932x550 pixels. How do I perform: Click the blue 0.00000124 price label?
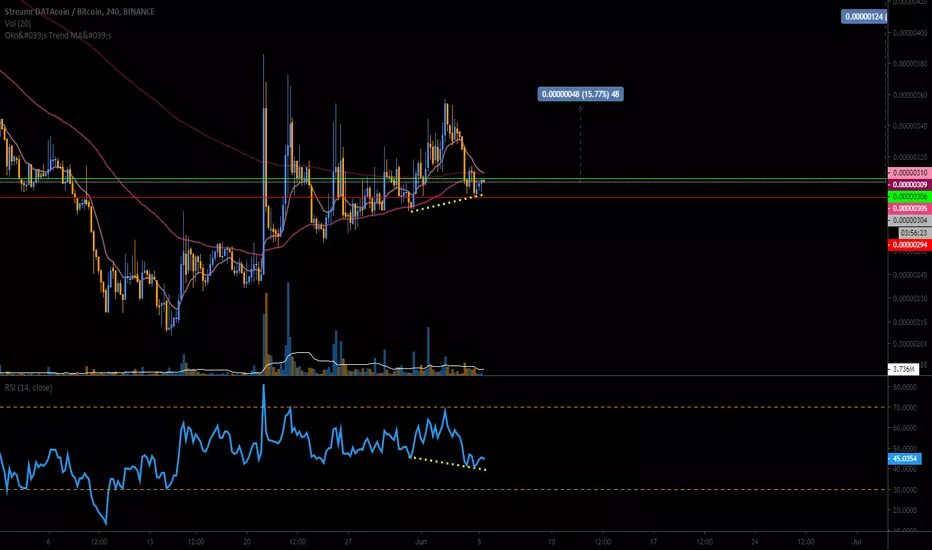[864, 17]
